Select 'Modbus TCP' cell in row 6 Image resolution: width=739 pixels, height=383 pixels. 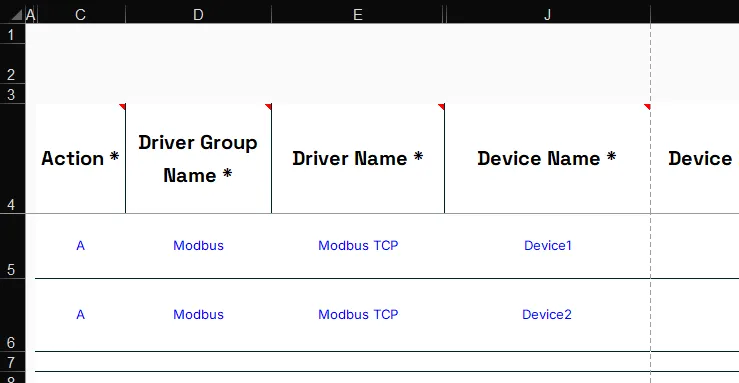[x=358, y=315]
